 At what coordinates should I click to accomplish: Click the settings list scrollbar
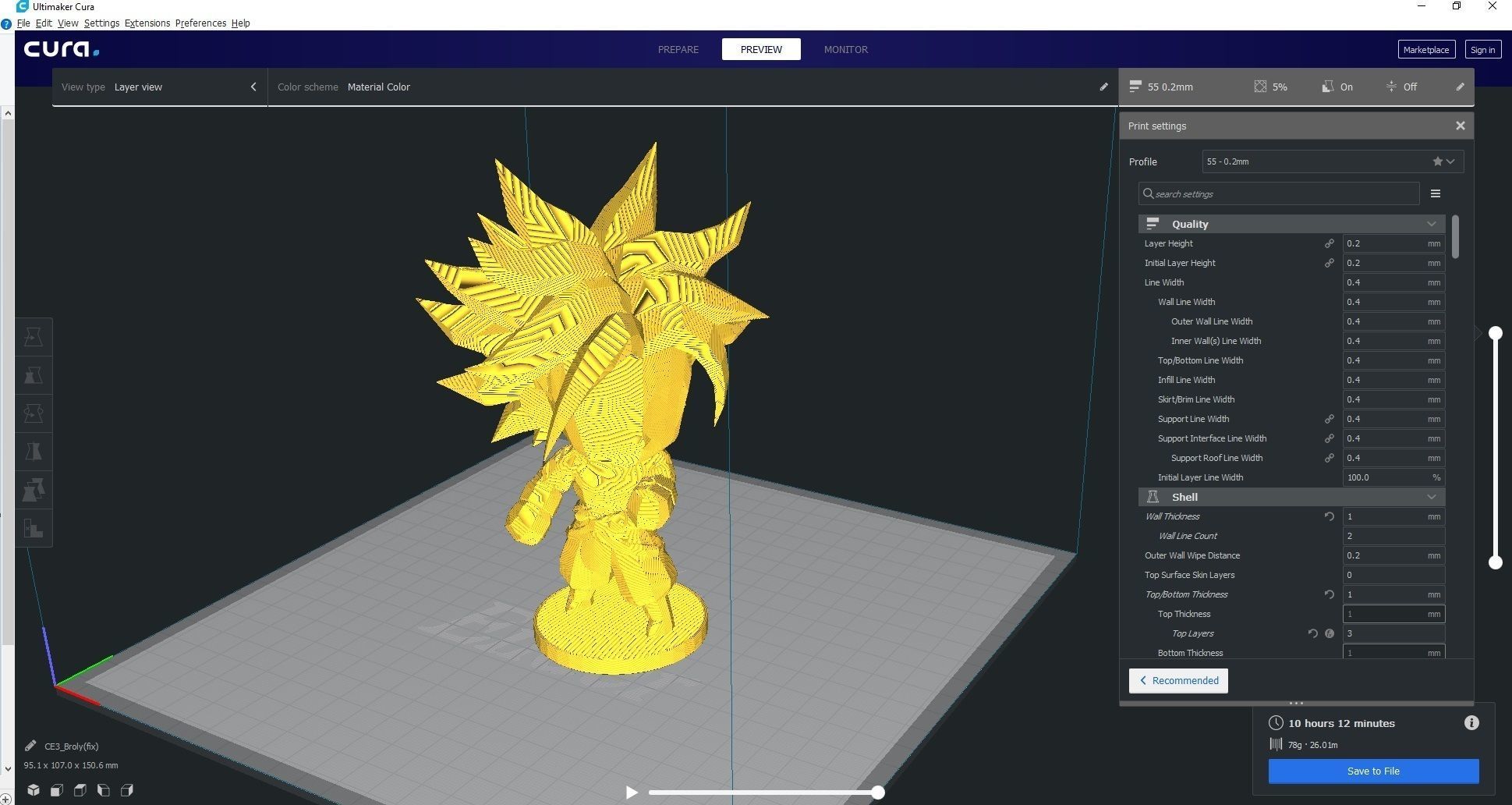pos(1455,236)
